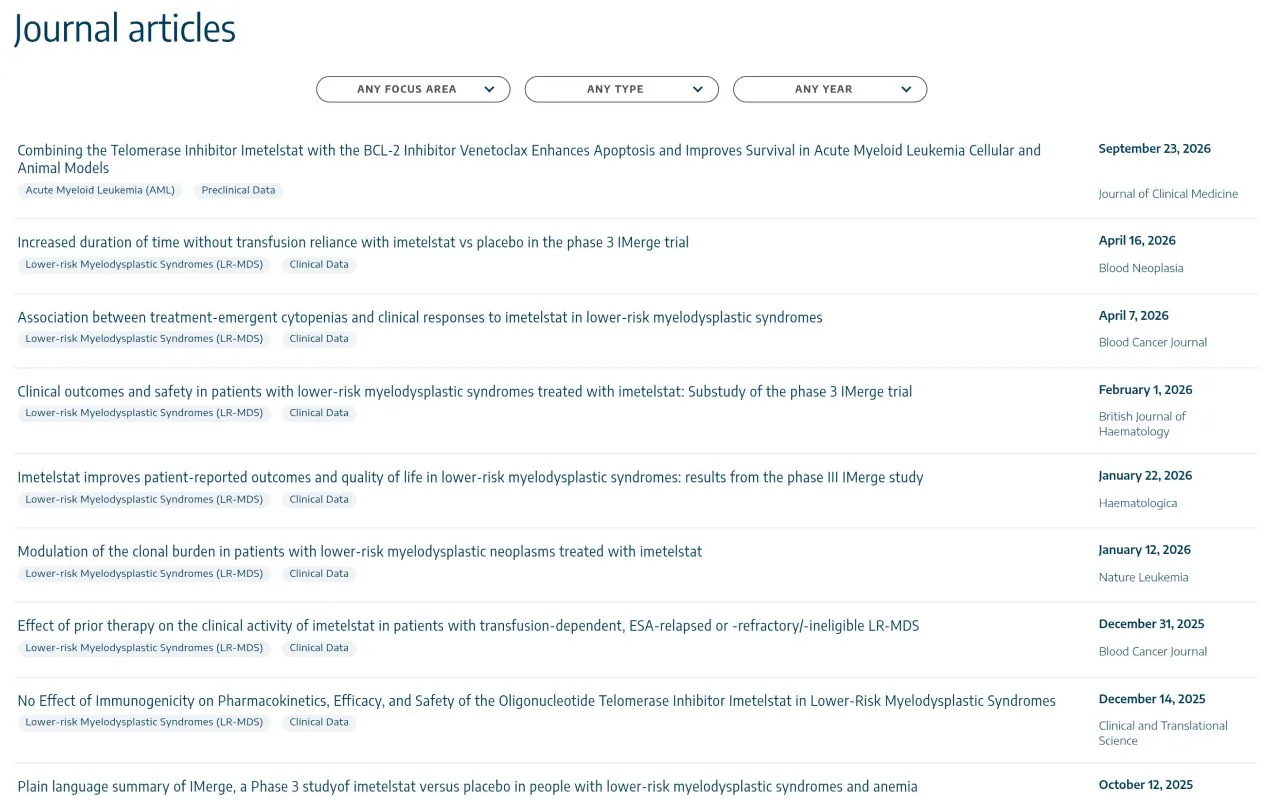Click the date January 12, 2026
This screenshot has width=1272, height=800.
coord(1145,550)
